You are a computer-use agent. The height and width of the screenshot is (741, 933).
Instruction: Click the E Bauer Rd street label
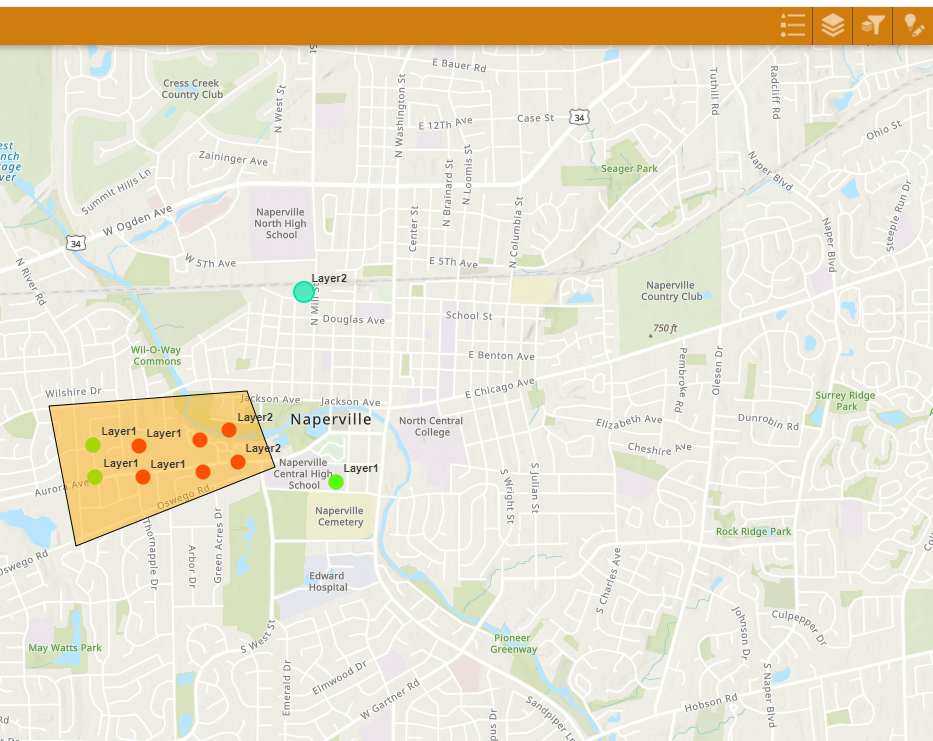pos(459,65)
